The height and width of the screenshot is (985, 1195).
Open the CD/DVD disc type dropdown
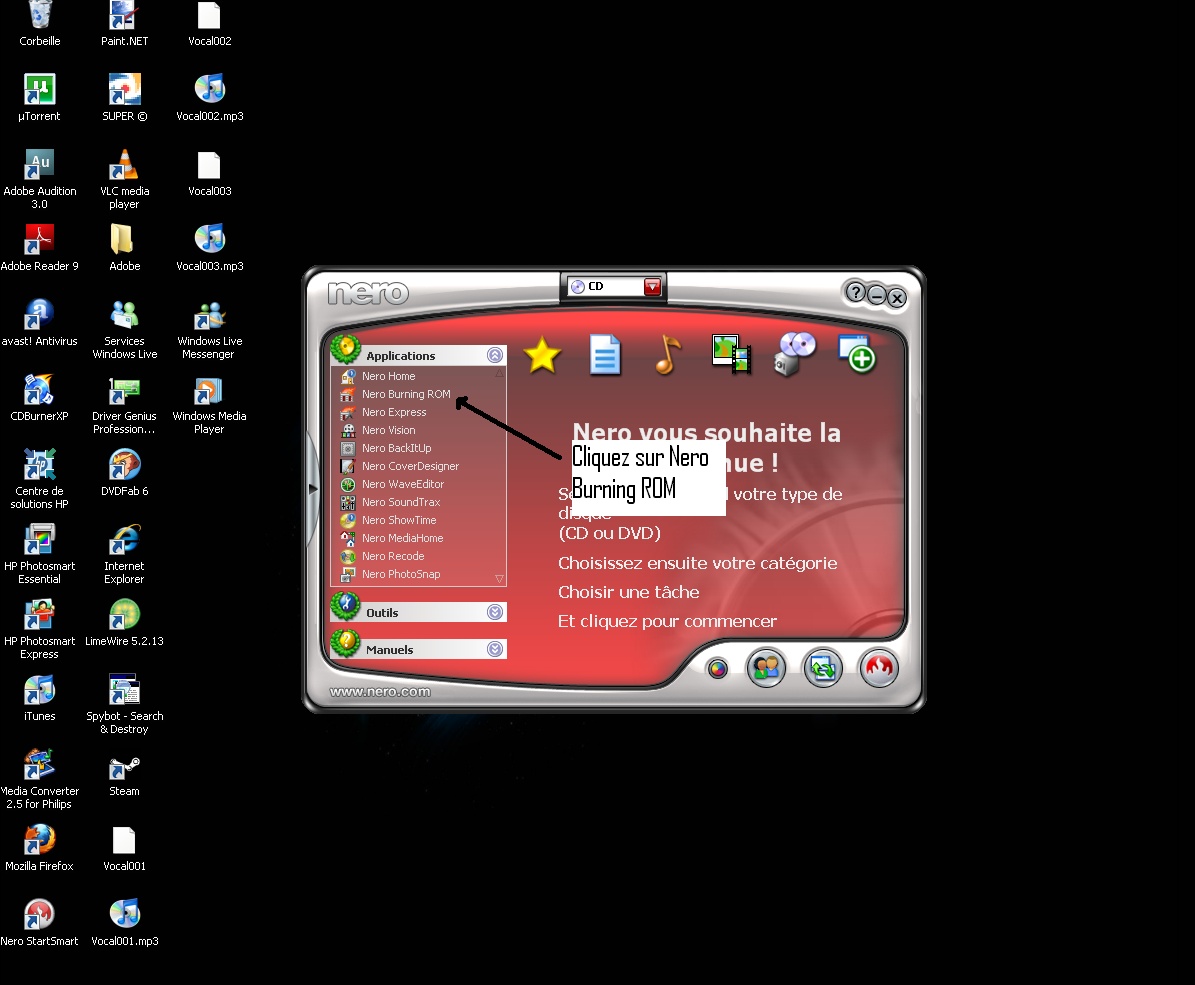coord(652,287)
